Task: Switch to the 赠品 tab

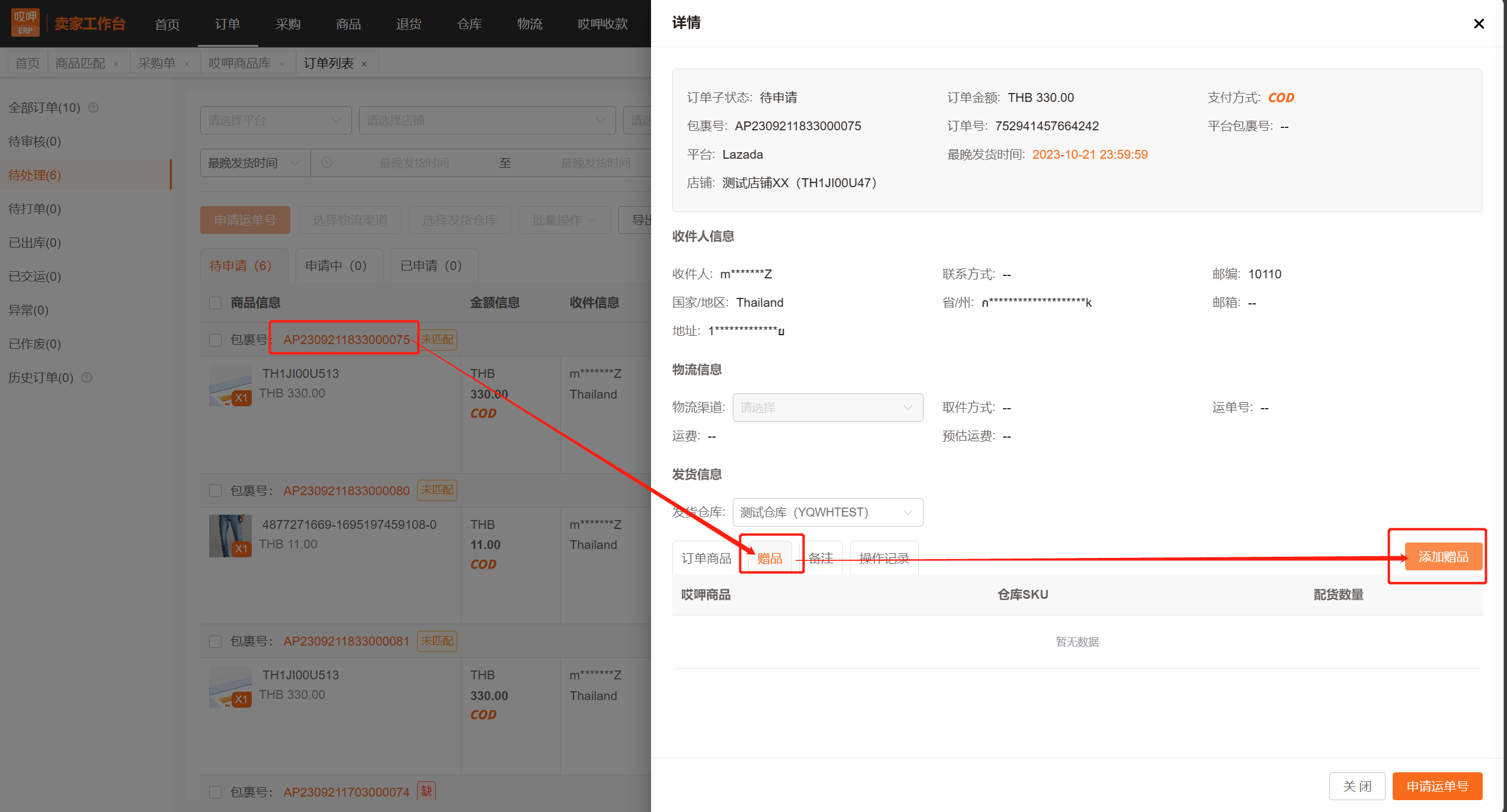Action: tap(769, 558)
